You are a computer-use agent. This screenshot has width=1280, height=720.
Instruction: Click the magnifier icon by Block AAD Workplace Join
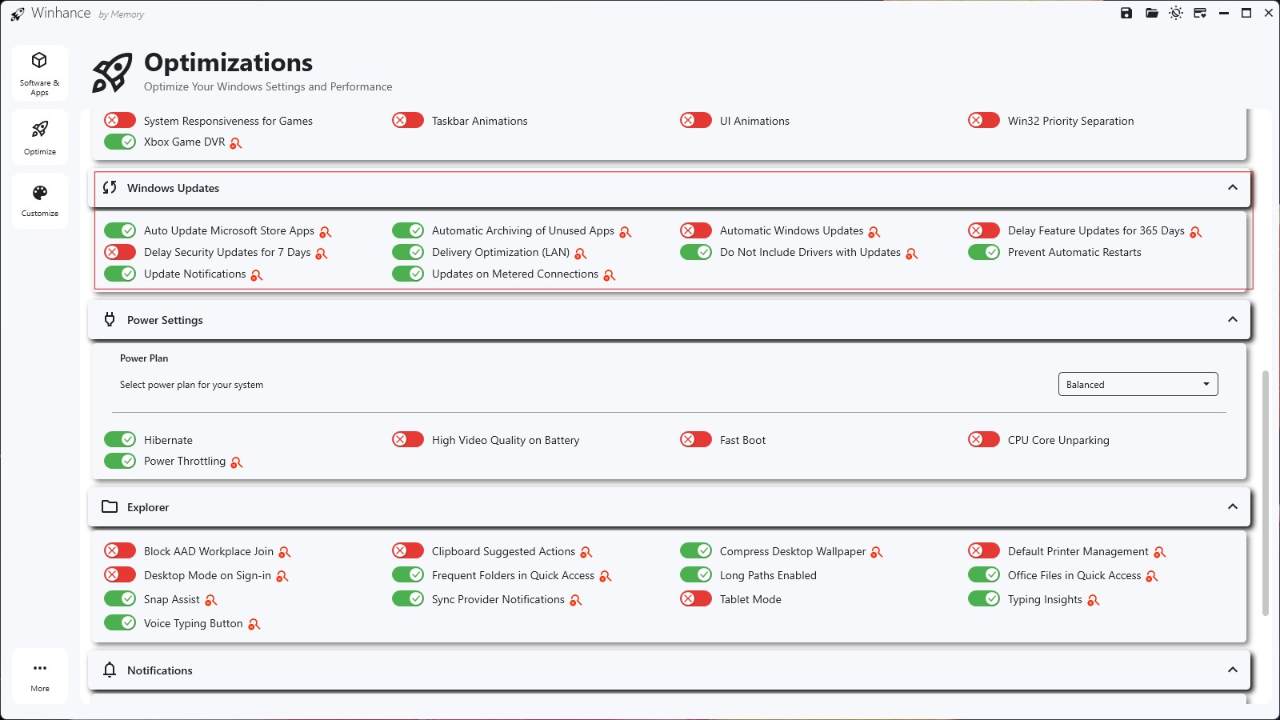point(284,552)
